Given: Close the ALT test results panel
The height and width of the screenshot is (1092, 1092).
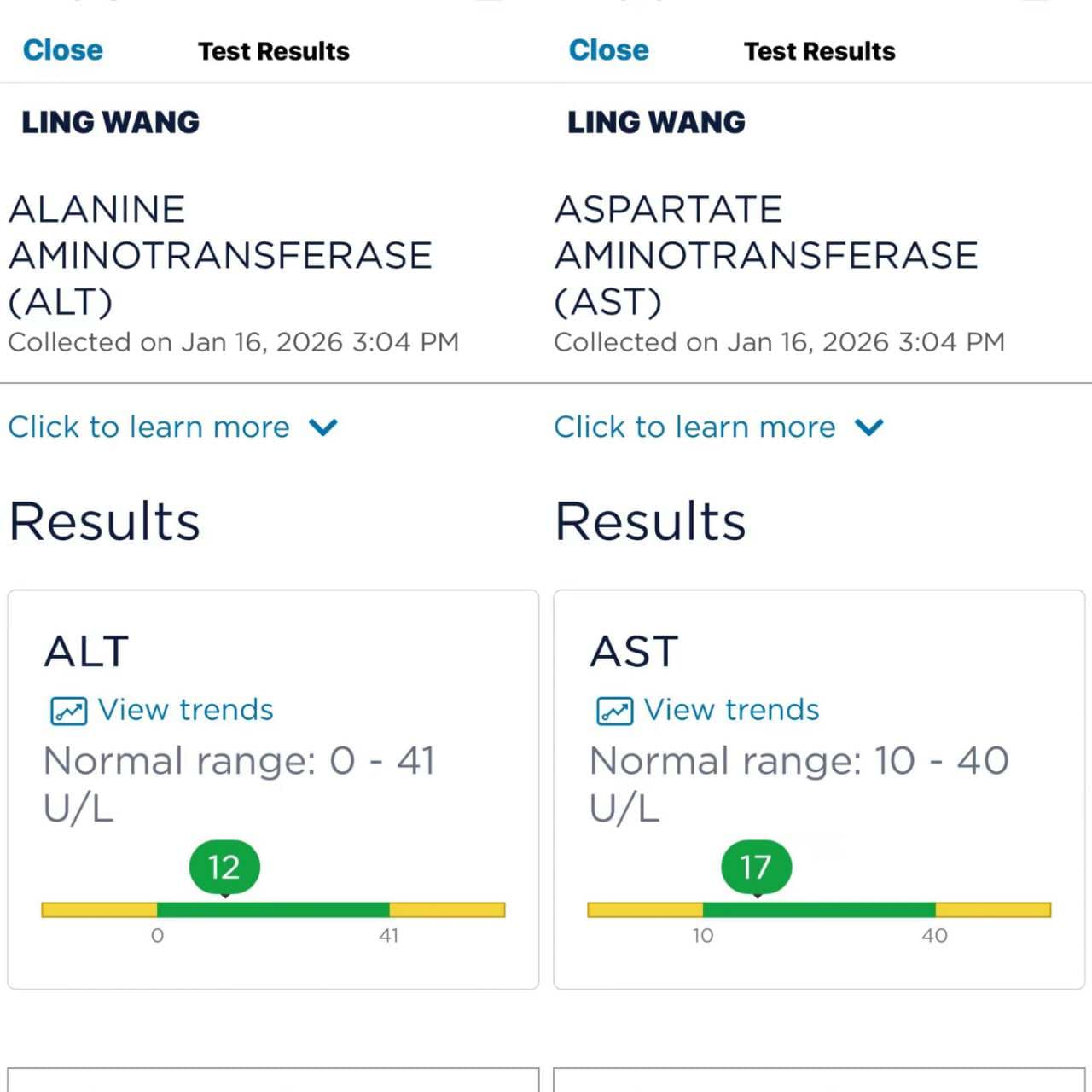Looking at the screenshot, I should 63,50.
